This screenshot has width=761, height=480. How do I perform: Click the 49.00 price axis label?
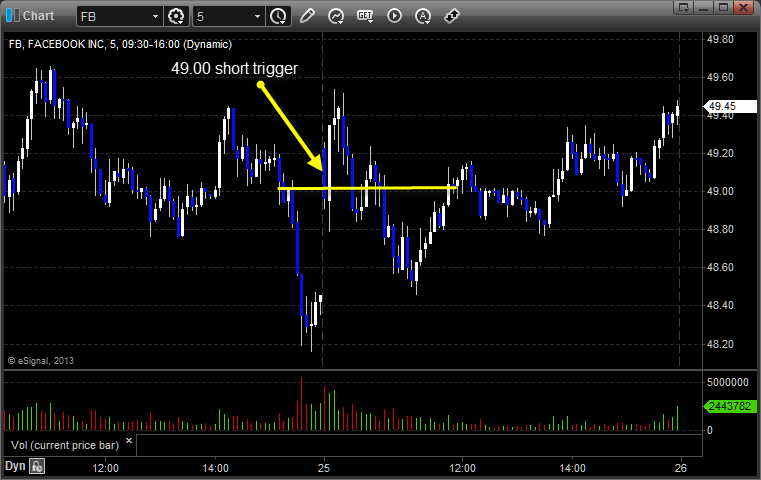pos(720,191)
